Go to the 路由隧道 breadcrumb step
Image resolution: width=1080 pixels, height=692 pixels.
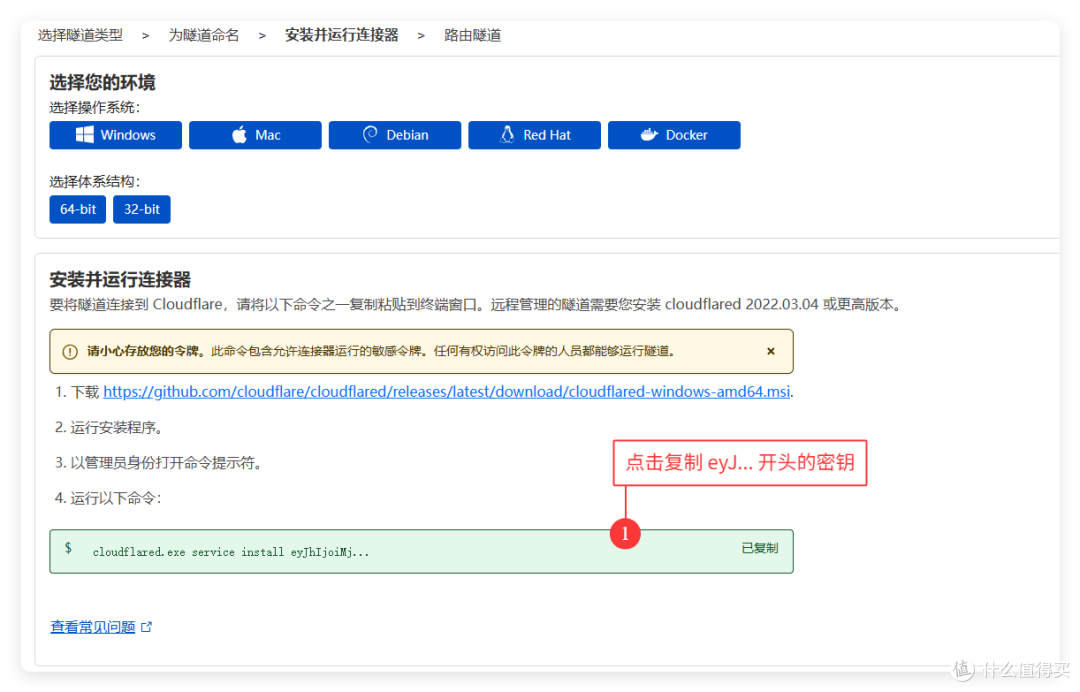(472, 35)
